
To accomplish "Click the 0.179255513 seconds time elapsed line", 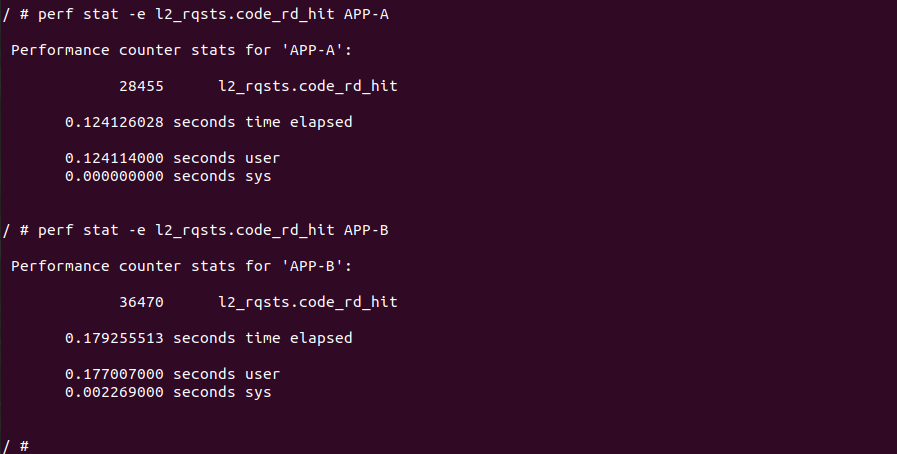I will pyautogui.click(x=208, y=338).
